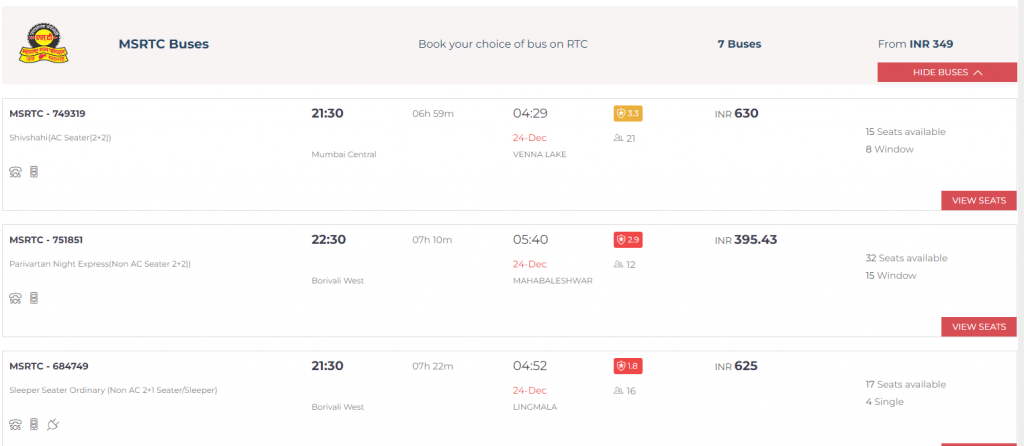1024x446 pixels.
Task: View seats for Parivartan Night Express
Action: (x=979, y=327)
